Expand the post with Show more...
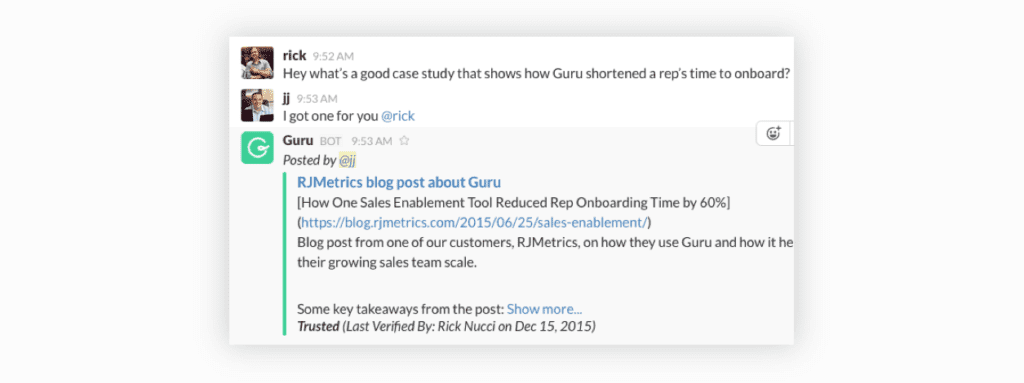The image size is (1024, 383). coord(544,309)
